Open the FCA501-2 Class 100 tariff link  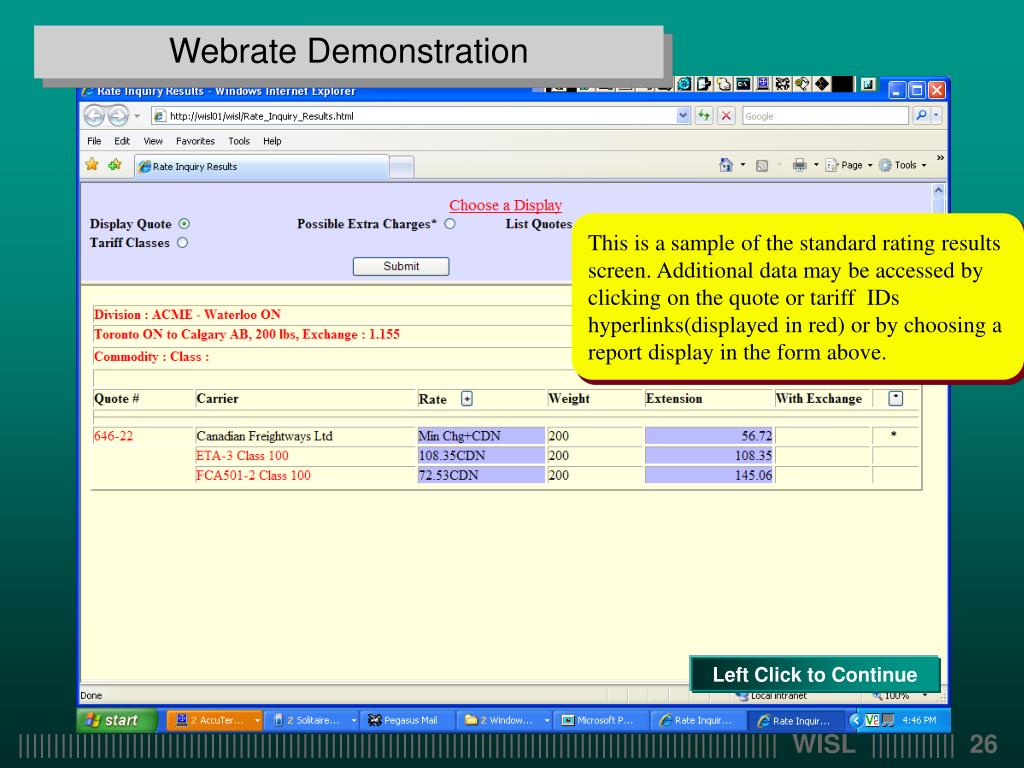click(x=253, y=475)
